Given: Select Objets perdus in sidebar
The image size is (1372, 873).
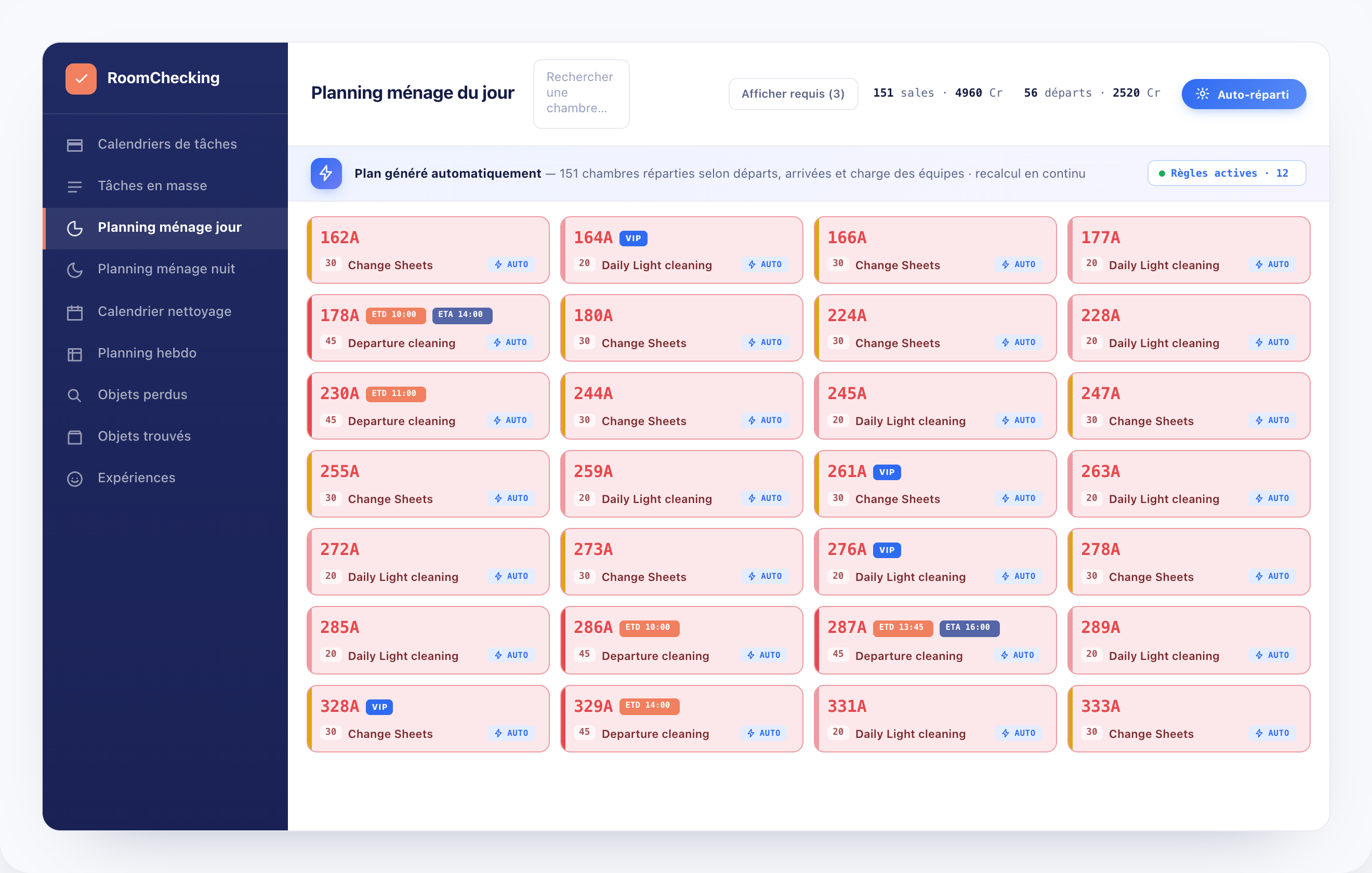Looking at the screenshot, I should pos(165,395).
